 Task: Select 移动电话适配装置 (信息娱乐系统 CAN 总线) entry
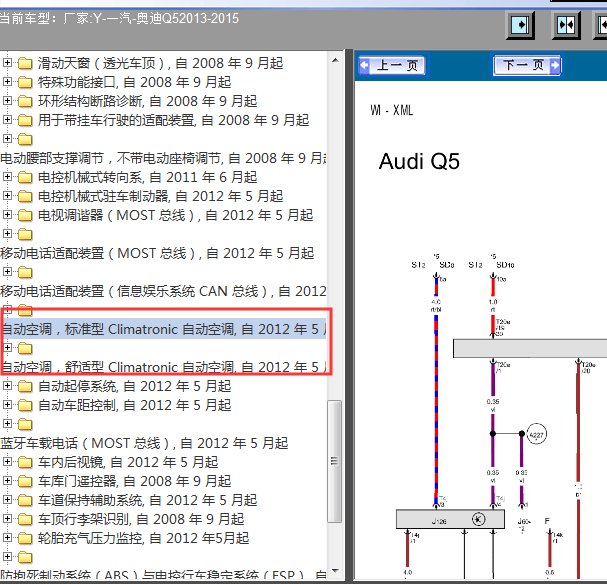[x=163, y=291]
